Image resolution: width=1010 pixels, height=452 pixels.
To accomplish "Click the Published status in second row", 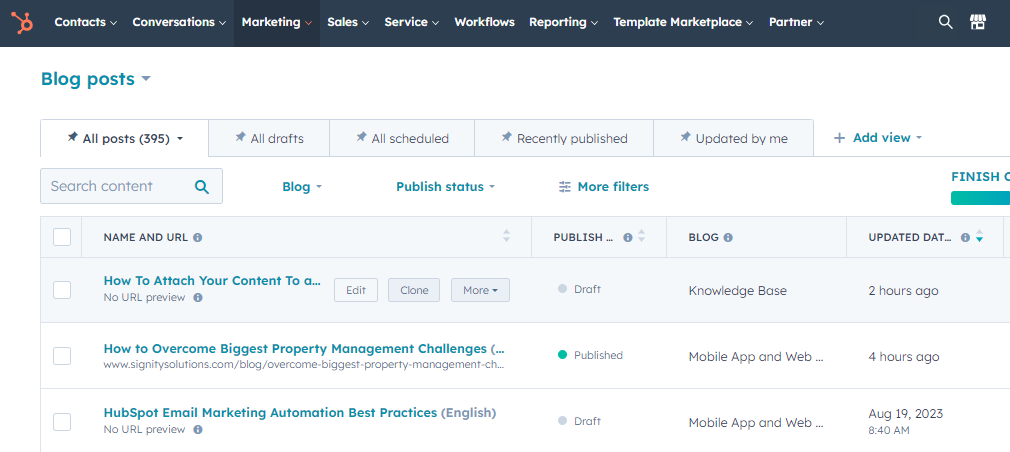I will (590, 355).
